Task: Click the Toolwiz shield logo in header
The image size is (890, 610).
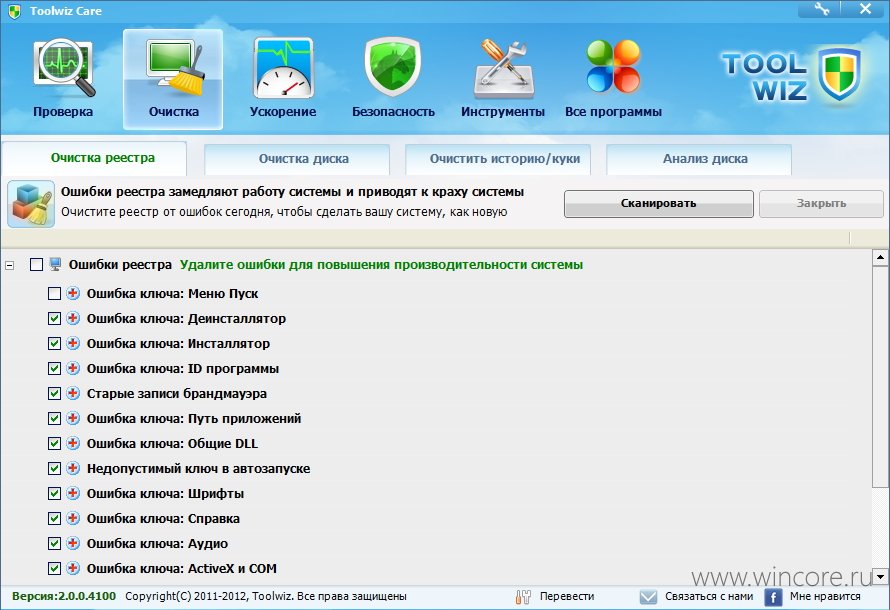Action: click(x=839, y=76)
